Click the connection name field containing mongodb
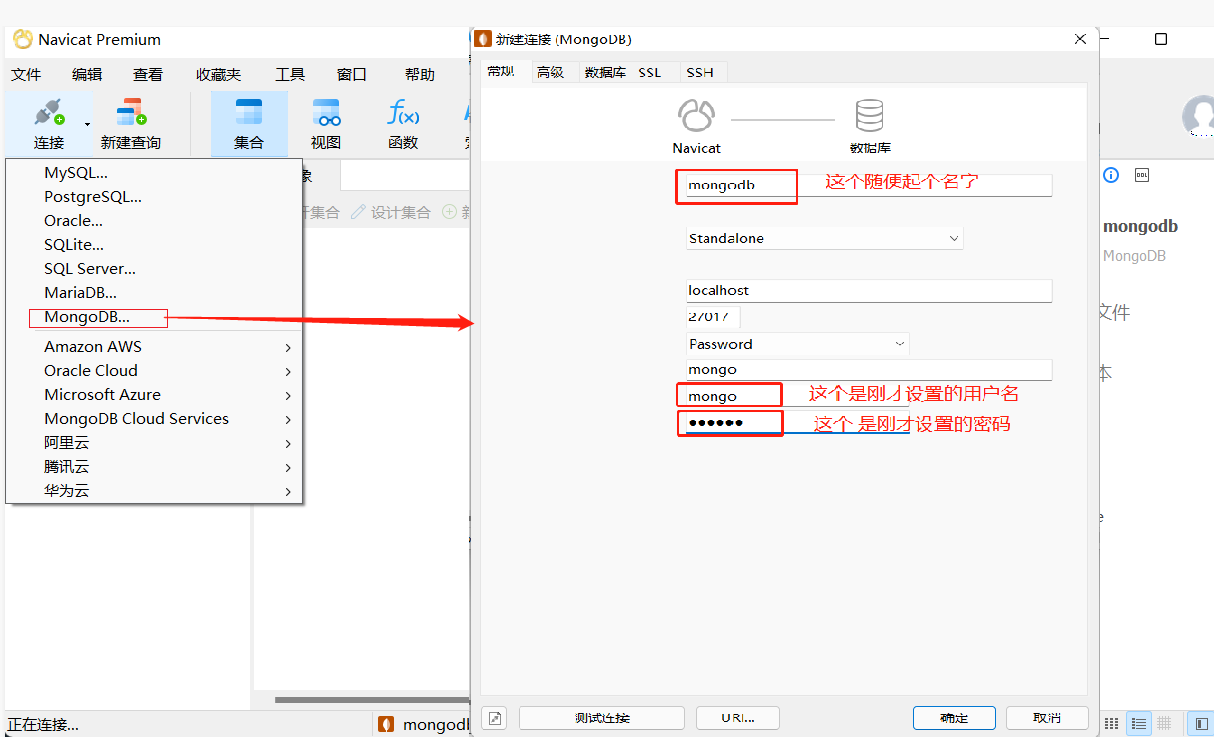The width and height of the screenshot is (1214, 737). tap(736, 186)
